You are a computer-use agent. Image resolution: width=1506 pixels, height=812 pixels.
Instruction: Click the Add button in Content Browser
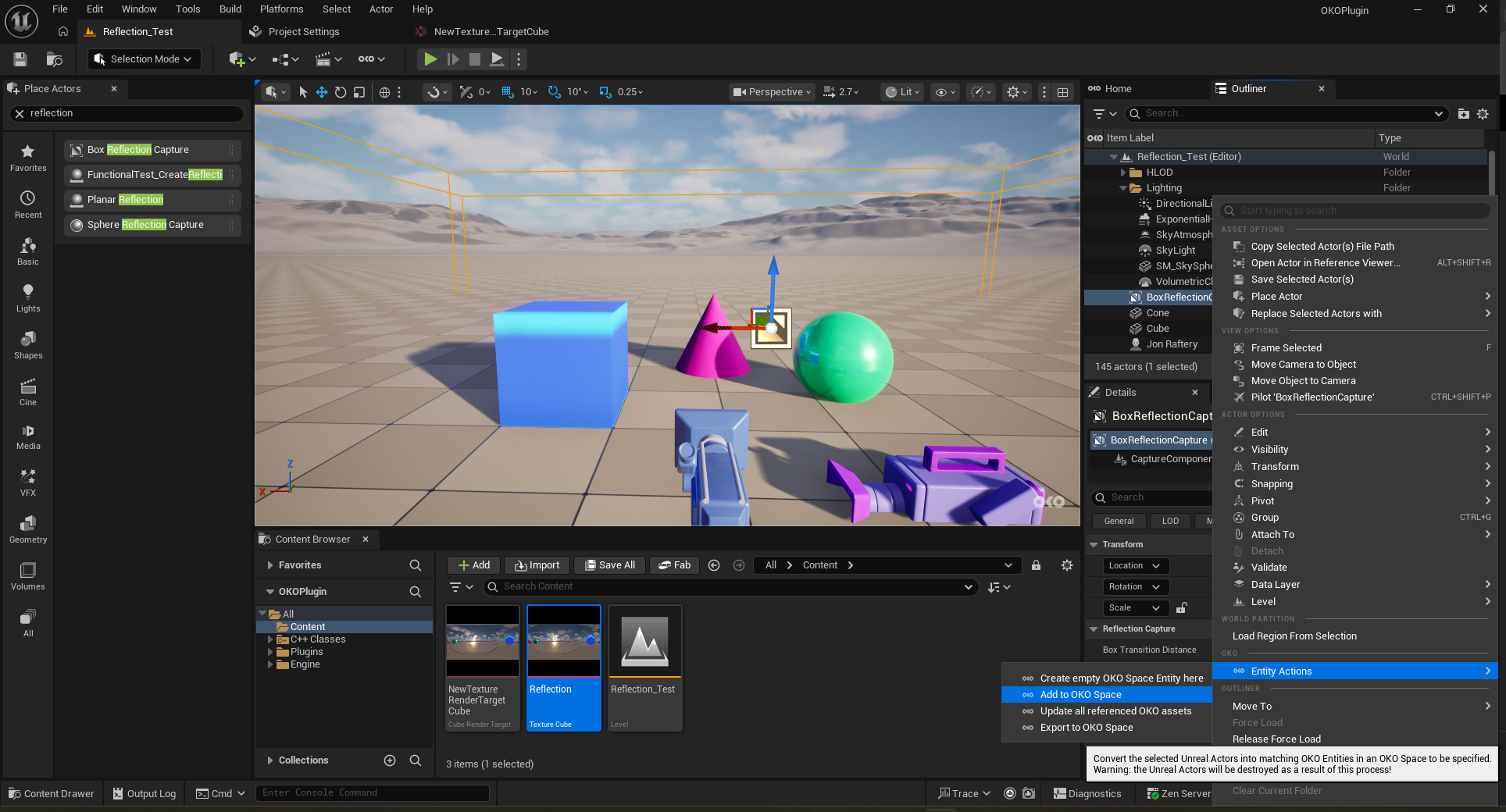(x=473, y=565)
